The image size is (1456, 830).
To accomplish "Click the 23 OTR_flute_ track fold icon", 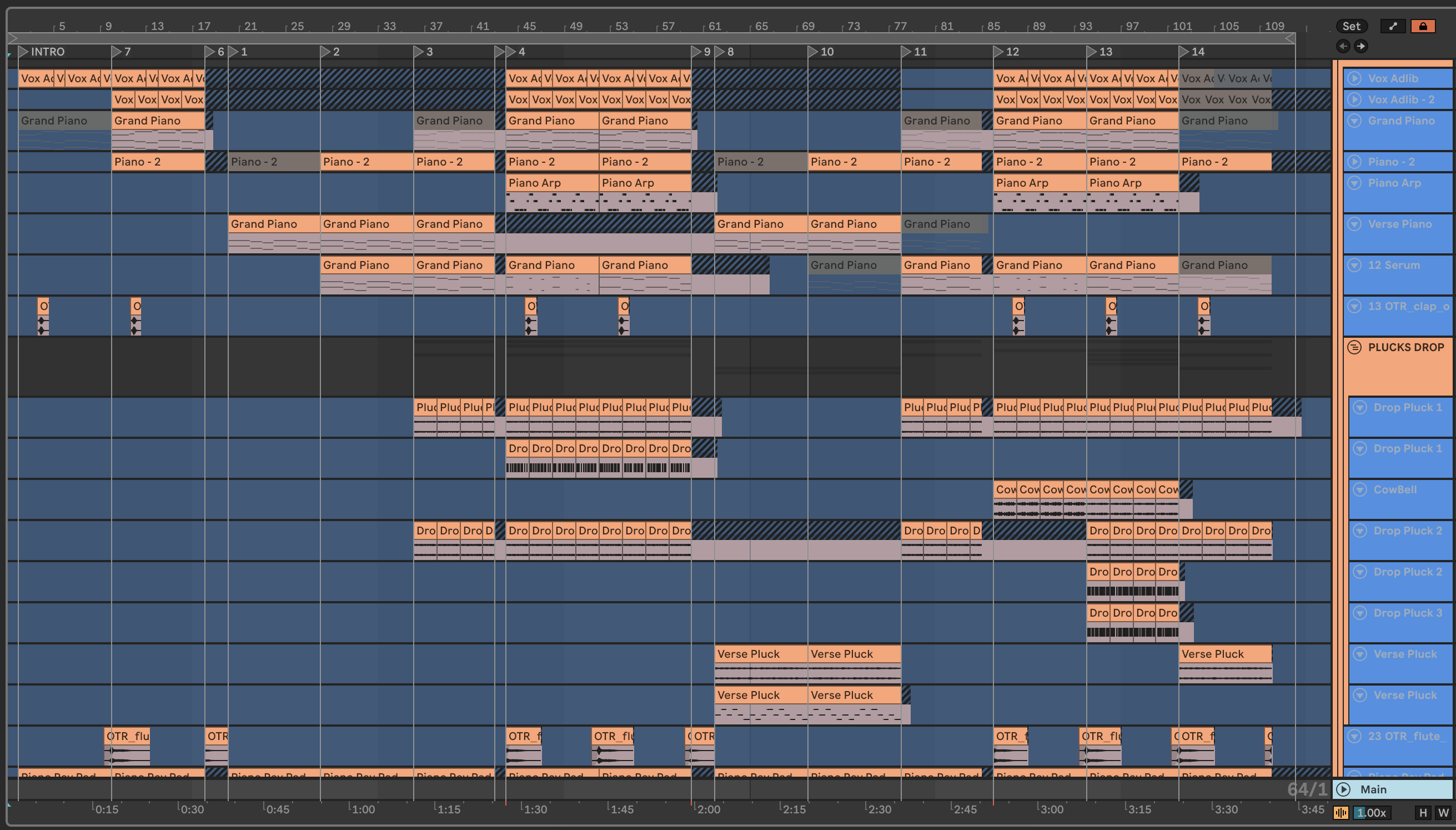I will click(1354, 736).
